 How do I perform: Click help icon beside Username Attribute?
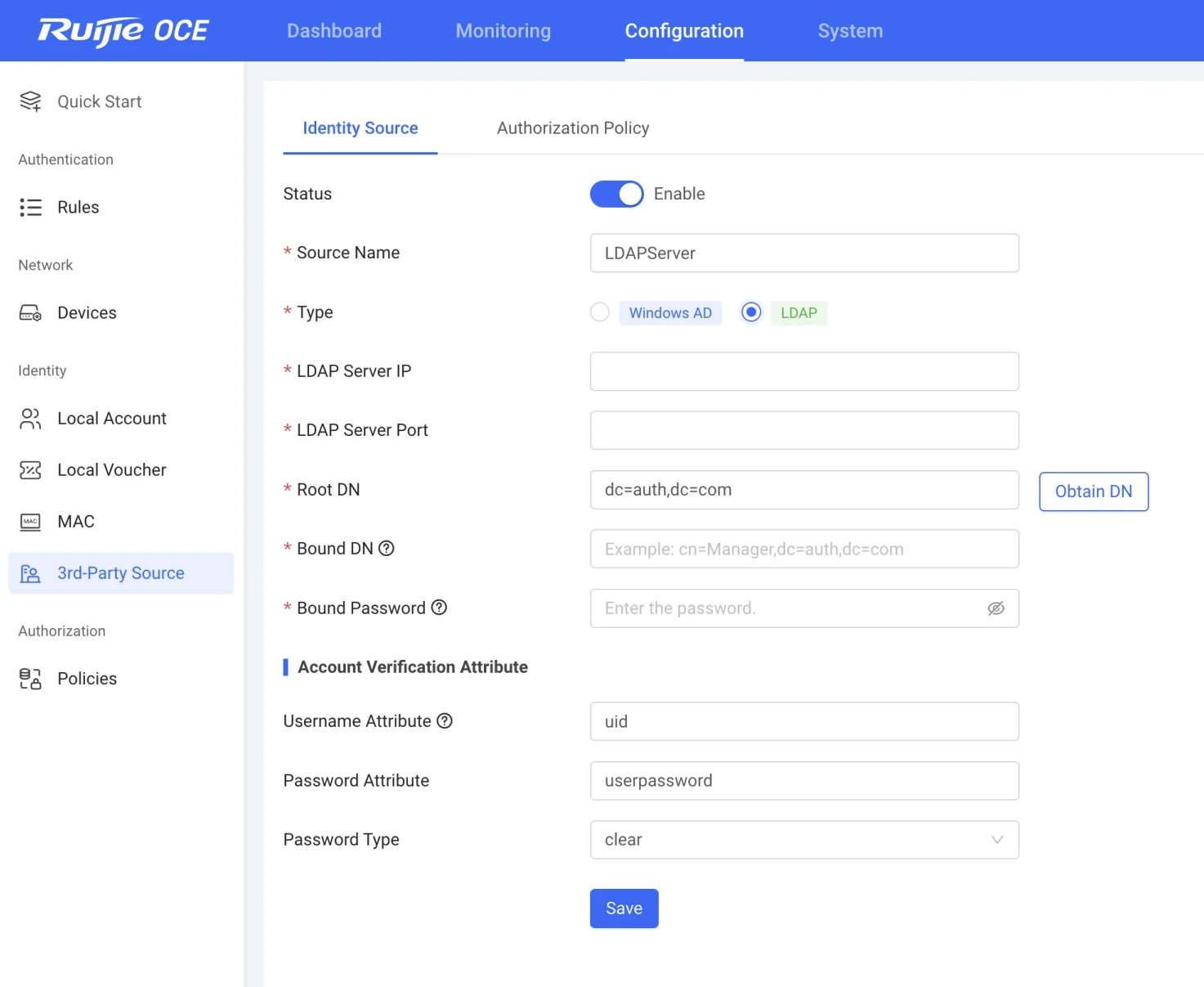coord(445,721)
